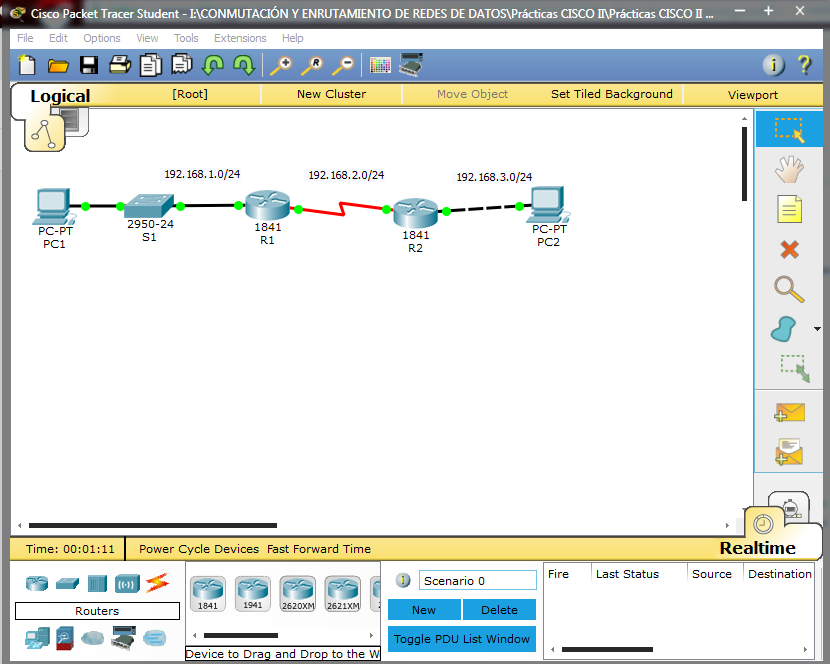Delete the current scenario
Screen dimensions: 830x664
coord(499,610)
